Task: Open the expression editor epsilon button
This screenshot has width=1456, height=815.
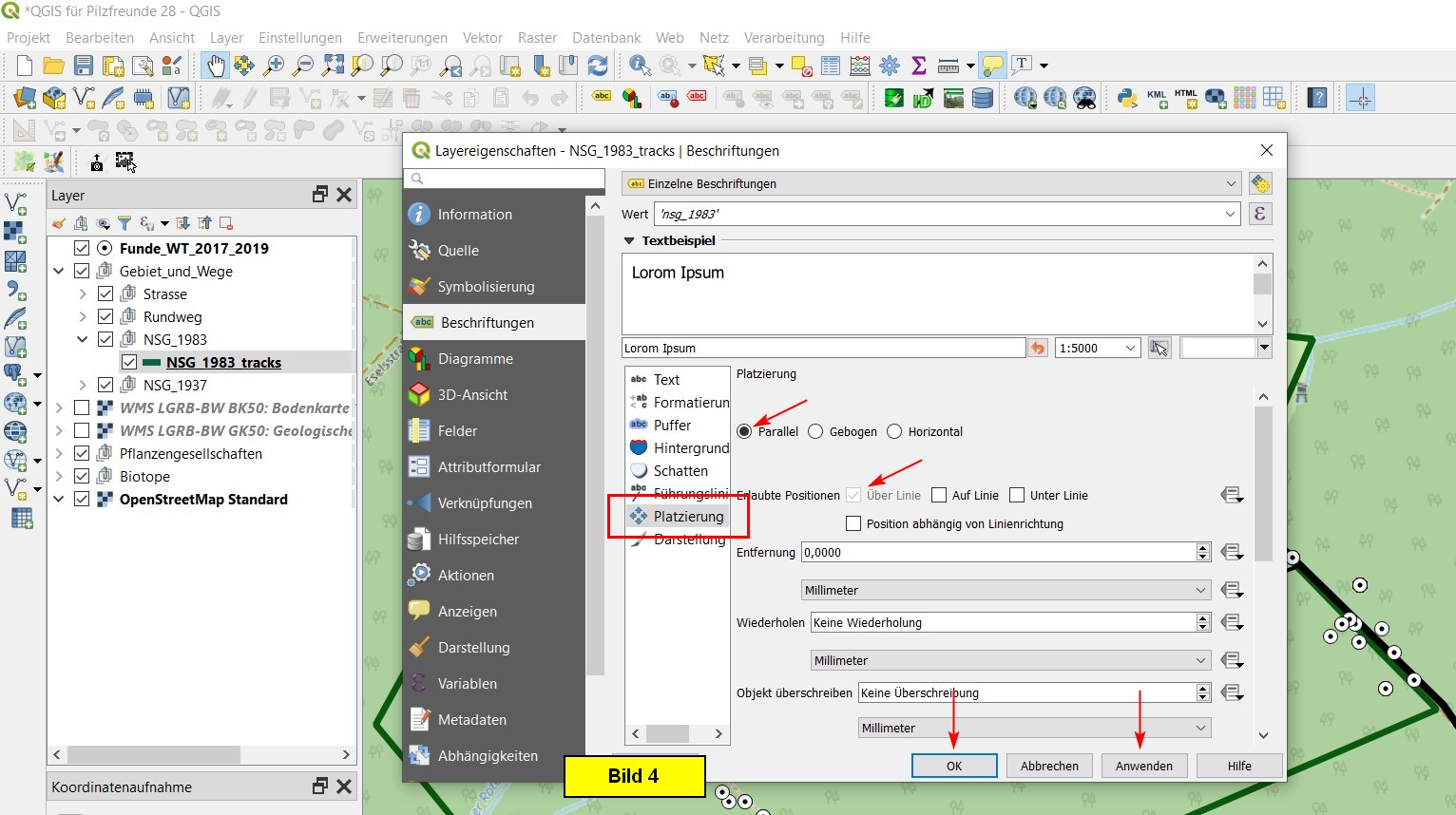Action: click(x=1259, y=214)
